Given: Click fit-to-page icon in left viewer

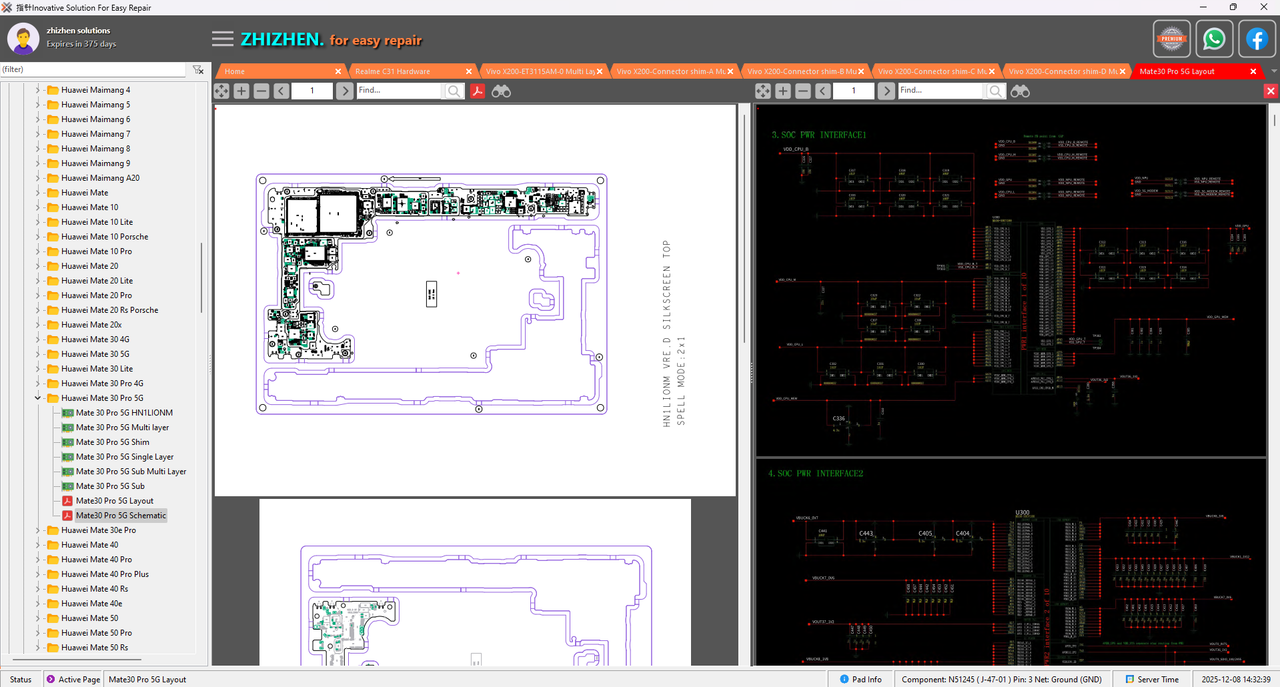Looking at the screenshot, I should (221, 91).
